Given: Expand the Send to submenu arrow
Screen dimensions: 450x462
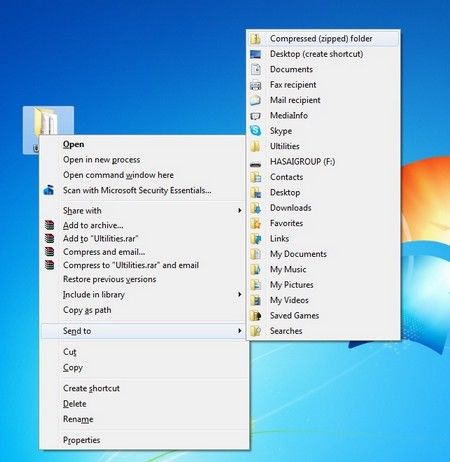Looking at the screenshot, I should coord(239,331).
